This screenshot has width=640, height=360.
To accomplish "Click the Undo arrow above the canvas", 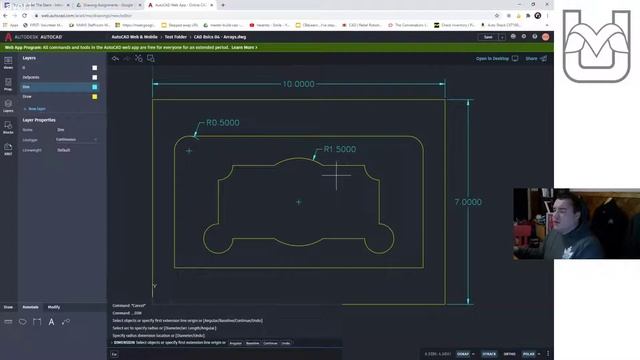I will [116, 59].
